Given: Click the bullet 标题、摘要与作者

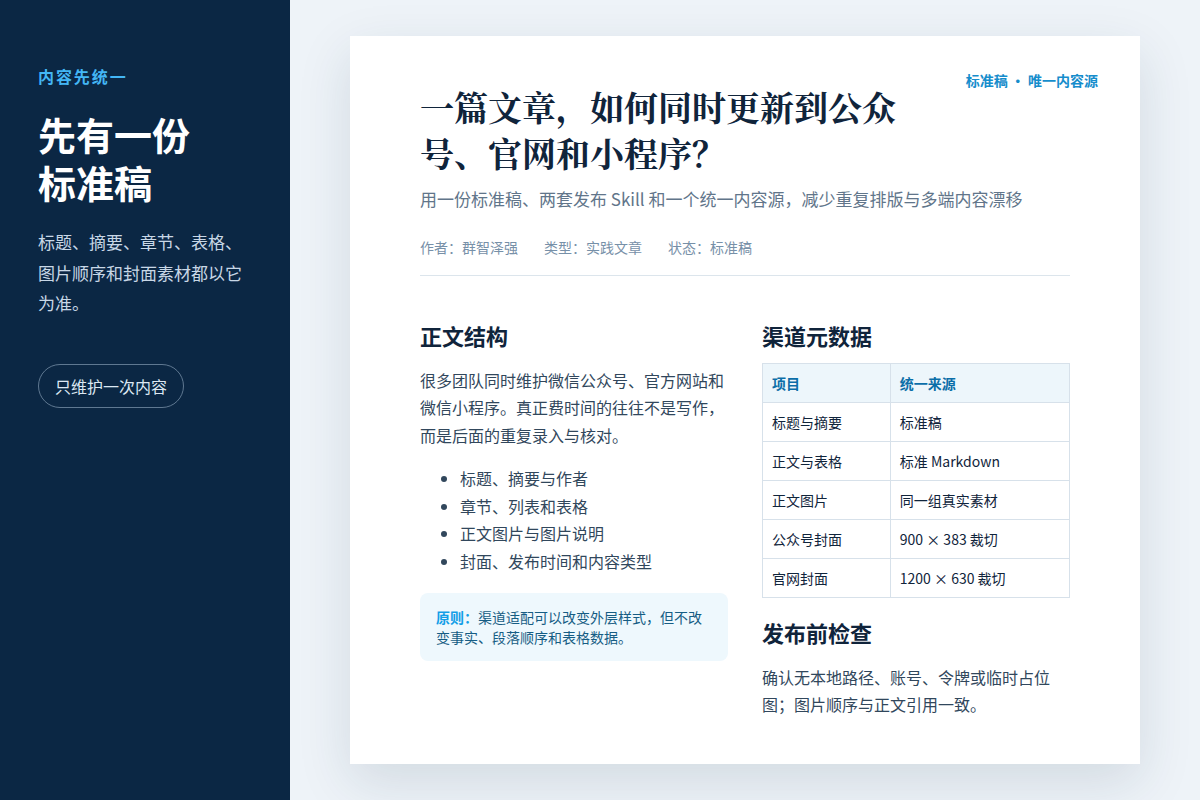Looking at the screenshot, I should tap(524, 479).
